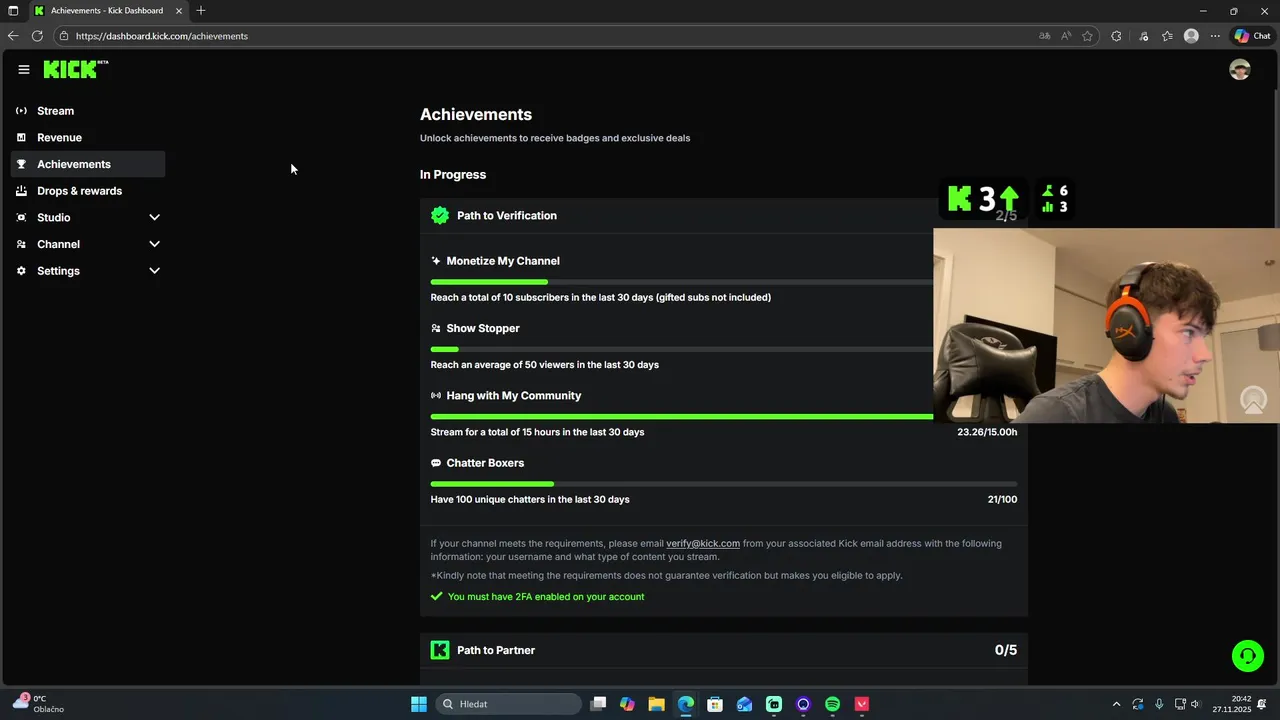Click the Settings gear icon in sidebar
1280x720 pixels.
pyautogui.click(x=21, y=271)
